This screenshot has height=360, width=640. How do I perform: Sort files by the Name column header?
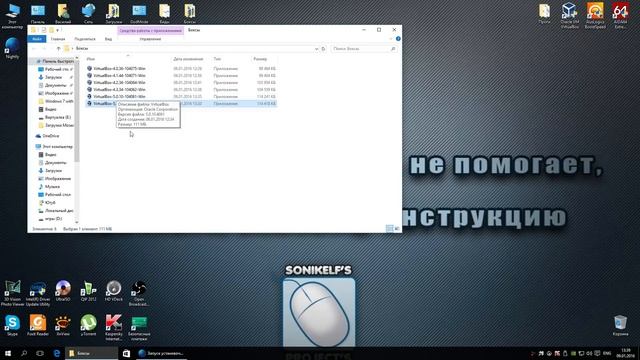91,59
